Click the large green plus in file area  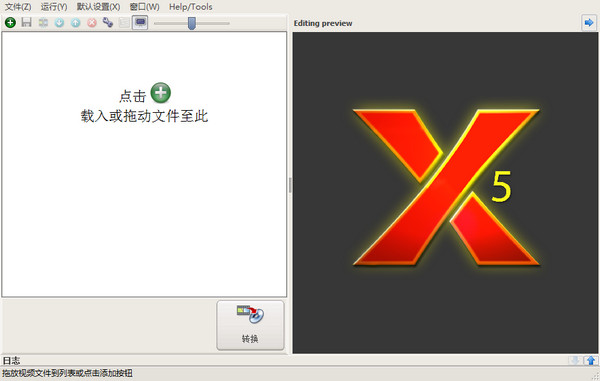[161, 93]
